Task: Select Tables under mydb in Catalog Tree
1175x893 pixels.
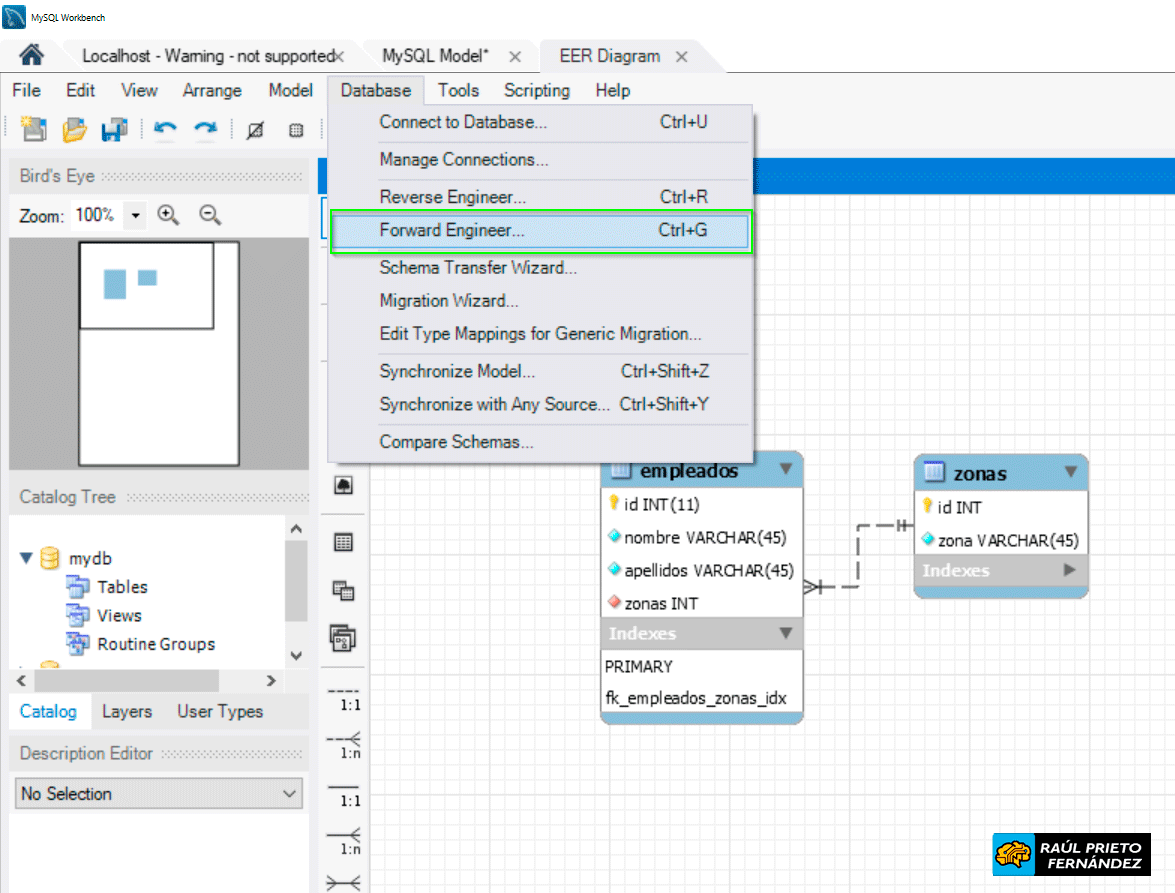Action: (x=122, y=587)
